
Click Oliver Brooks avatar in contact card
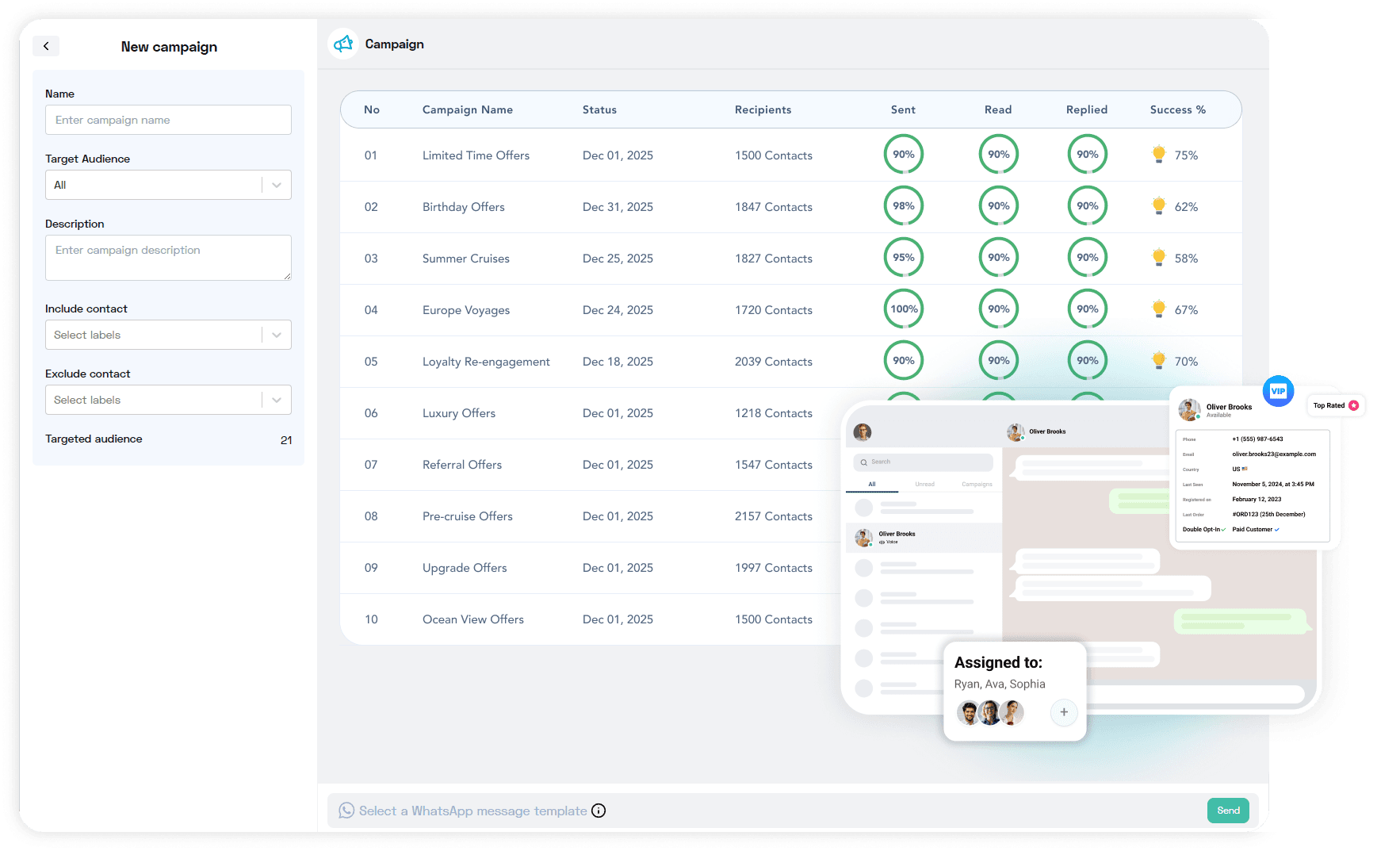tap(1189, 410)
